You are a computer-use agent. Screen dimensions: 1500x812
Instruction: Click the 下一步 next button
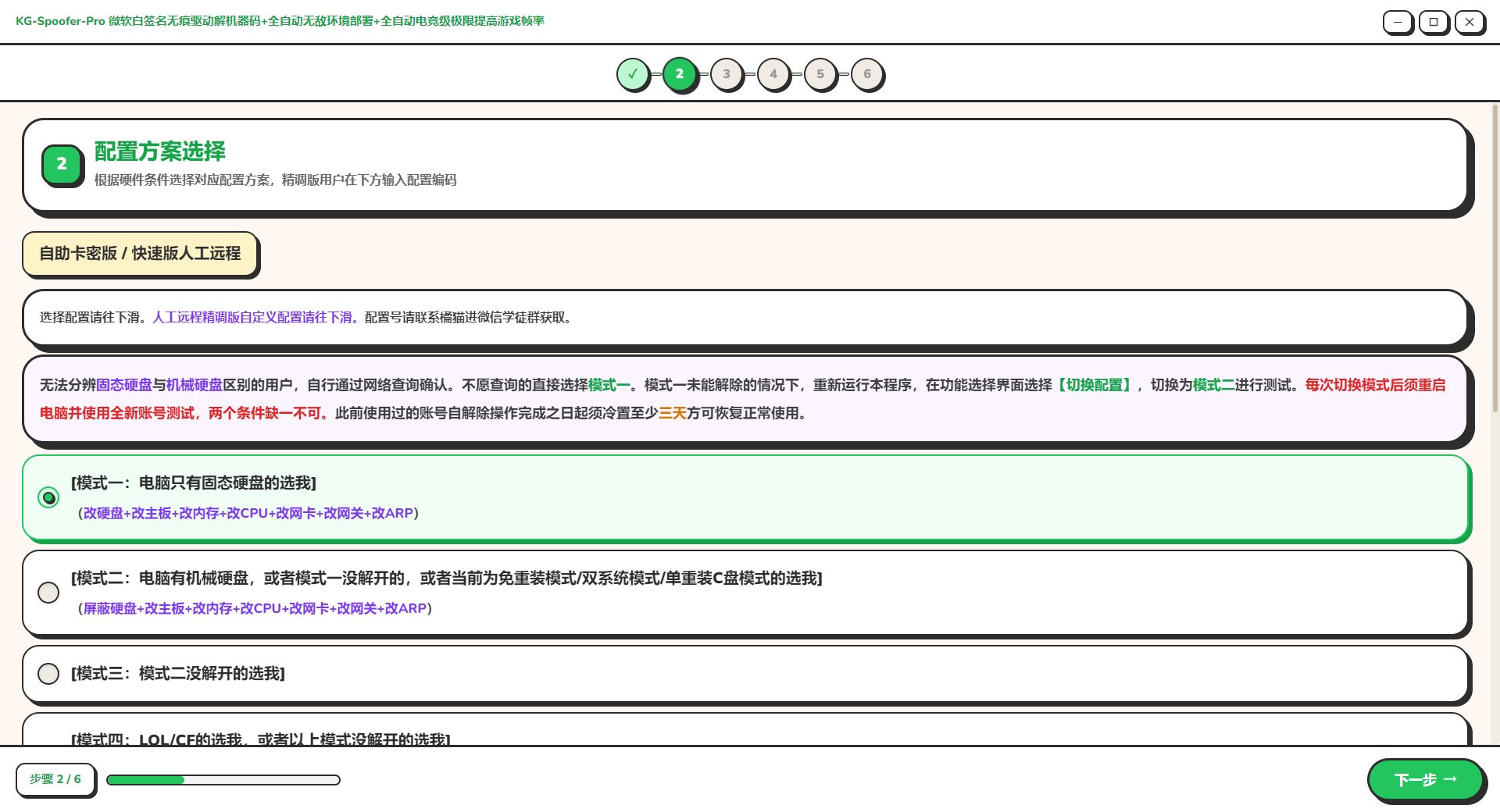(x=1425, y=779)
